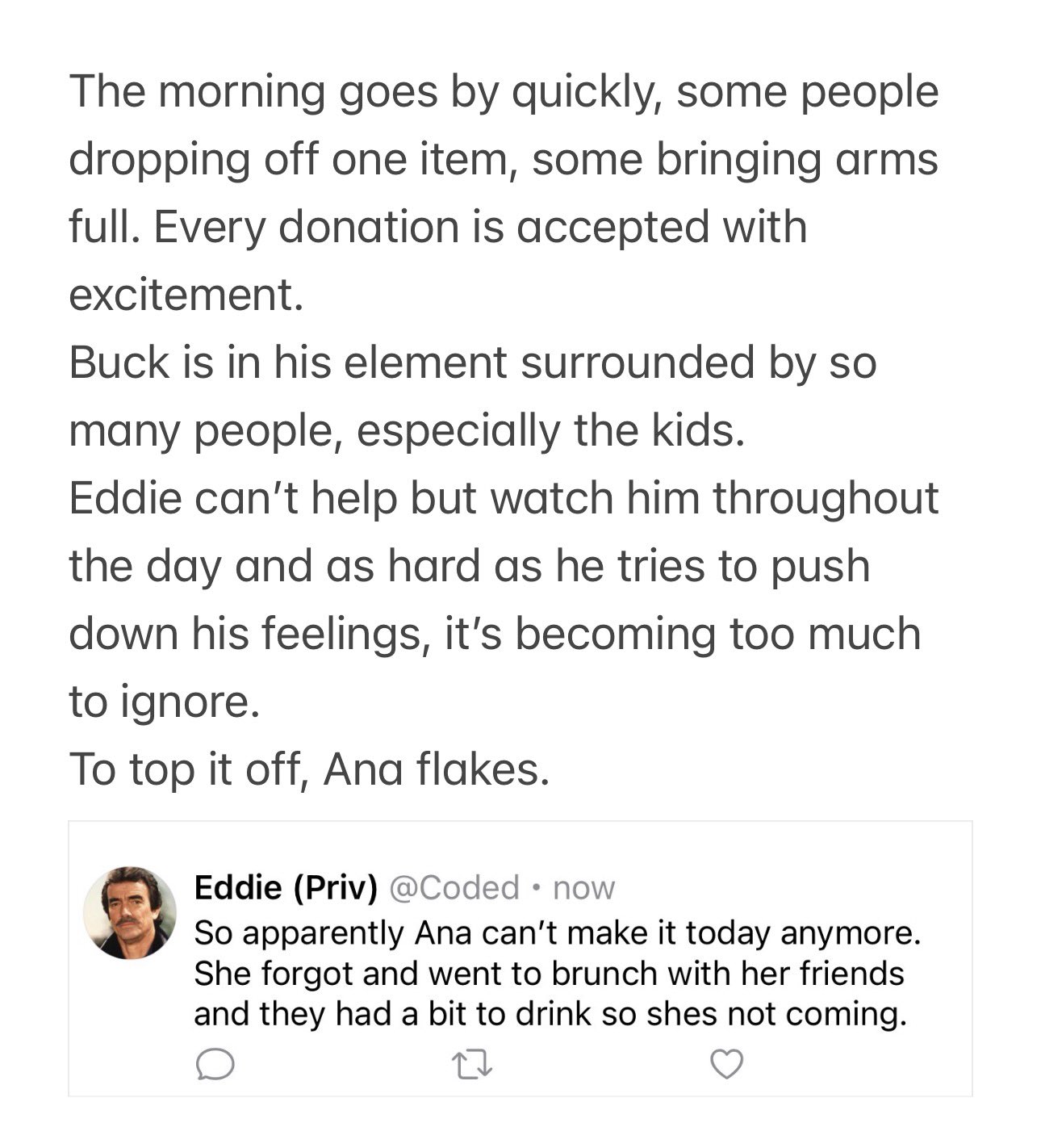The image size is (1041, 1148).
Task: Click the Eddie (Priv) display name
Action: 286,887
